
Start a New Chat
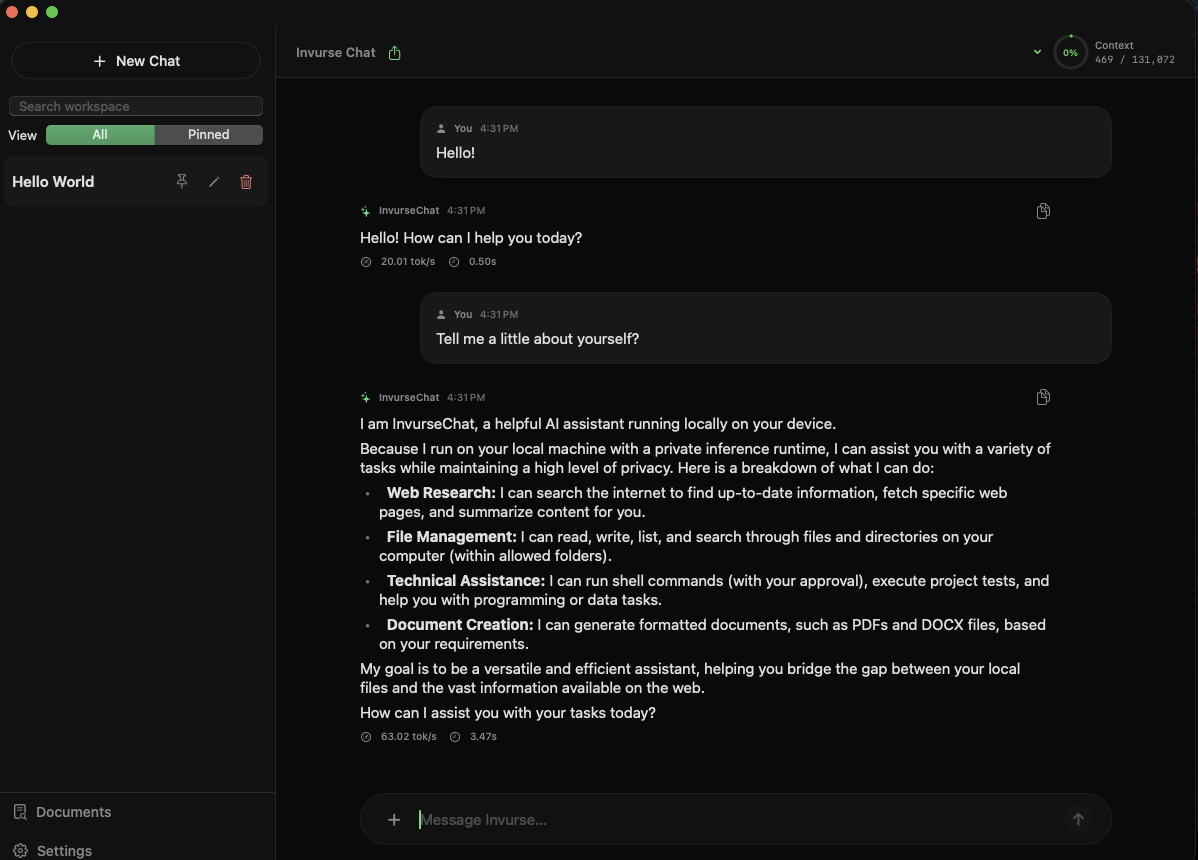[x=136, y=61]
